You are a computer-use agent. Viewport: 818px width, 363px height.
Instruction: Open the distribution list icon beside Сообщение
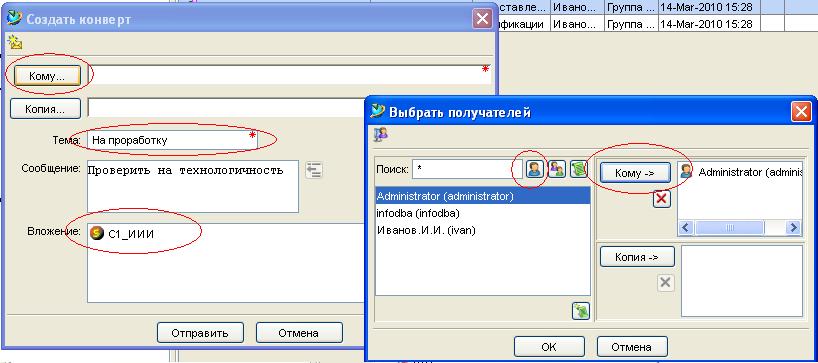coord(314,170)
